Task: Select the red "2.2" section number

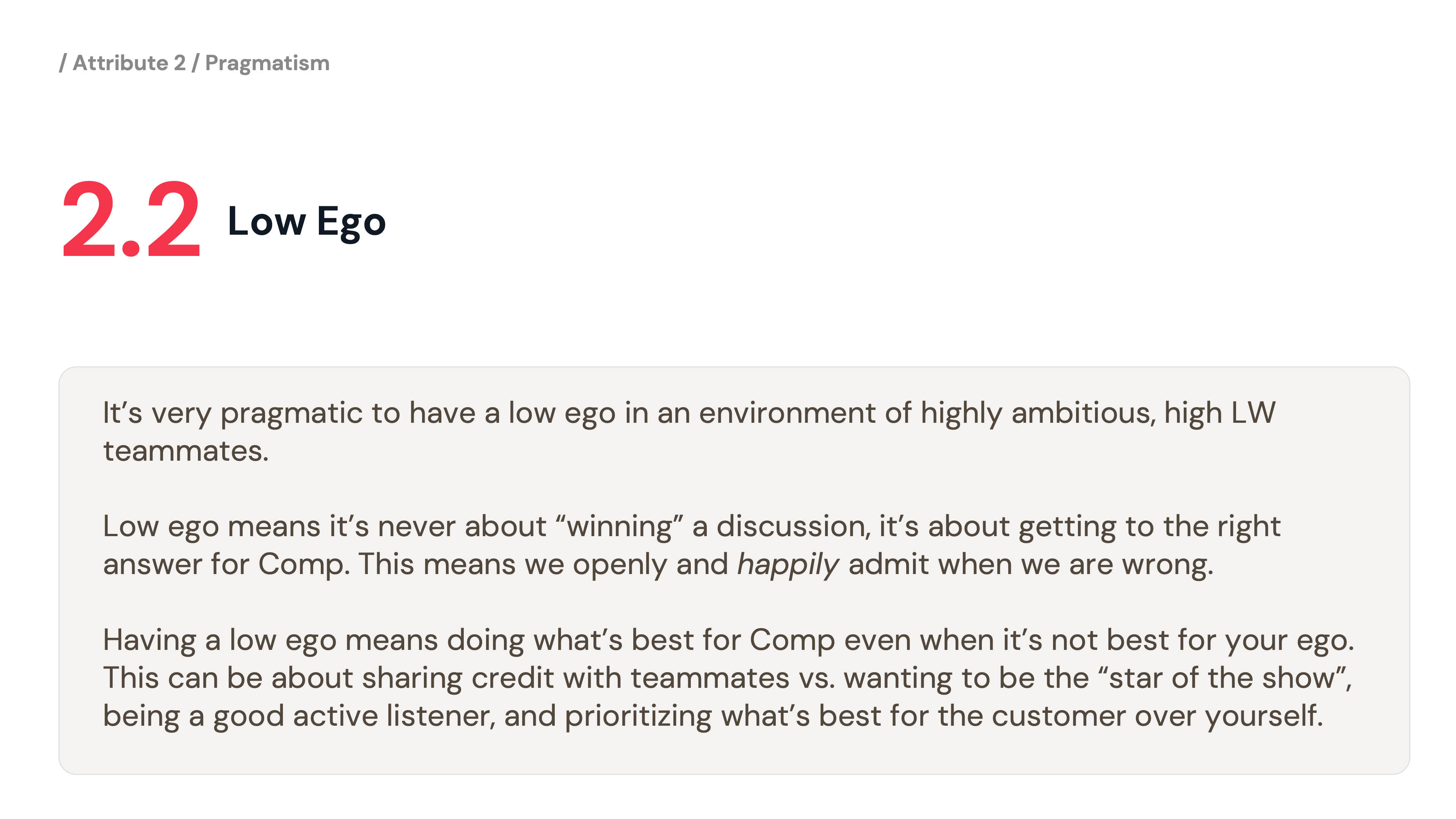Action: [131, 220]
